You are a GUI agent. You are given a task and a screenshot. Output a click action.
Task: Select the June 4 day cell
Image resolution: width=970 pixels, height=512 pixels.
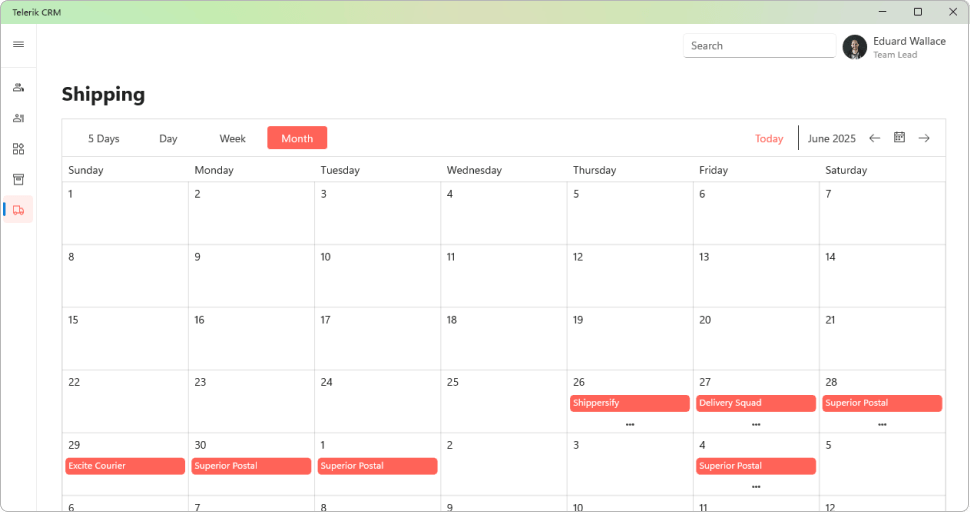[x=504, y=213]
